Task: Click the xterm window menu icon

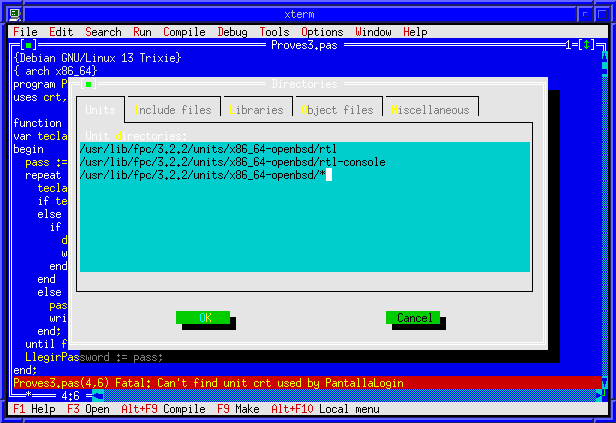Action: [15, 15]
